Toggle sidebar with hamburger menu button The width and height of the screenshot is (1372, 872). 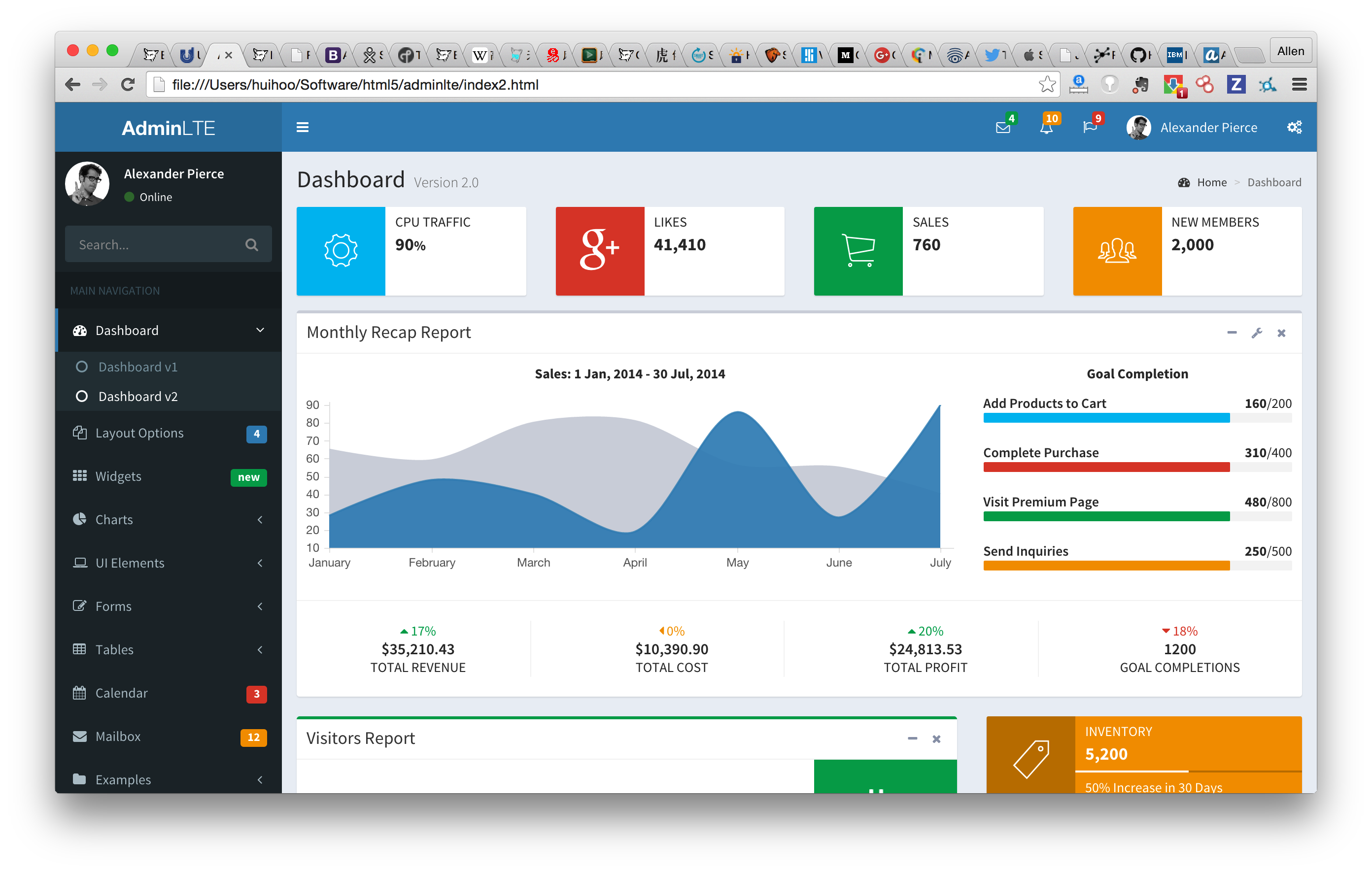tap(303, 128)
